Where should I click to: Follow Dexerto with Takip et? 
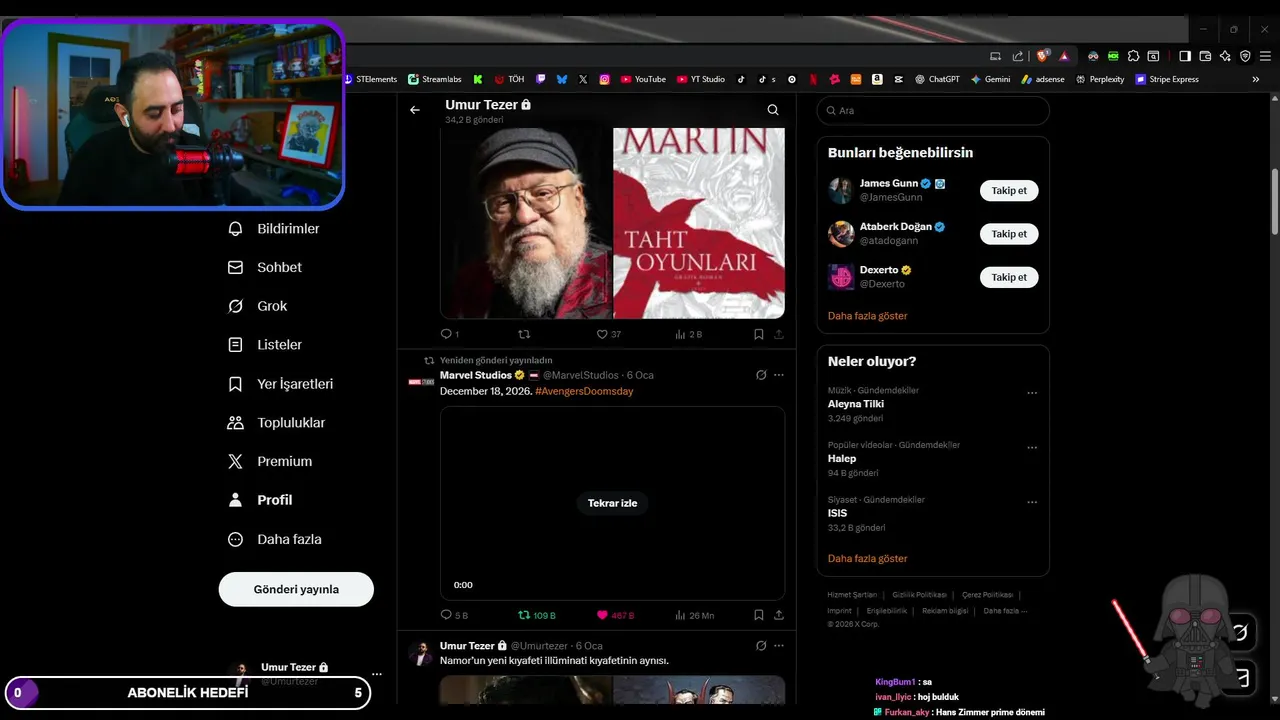click(x=1009, y=277)
